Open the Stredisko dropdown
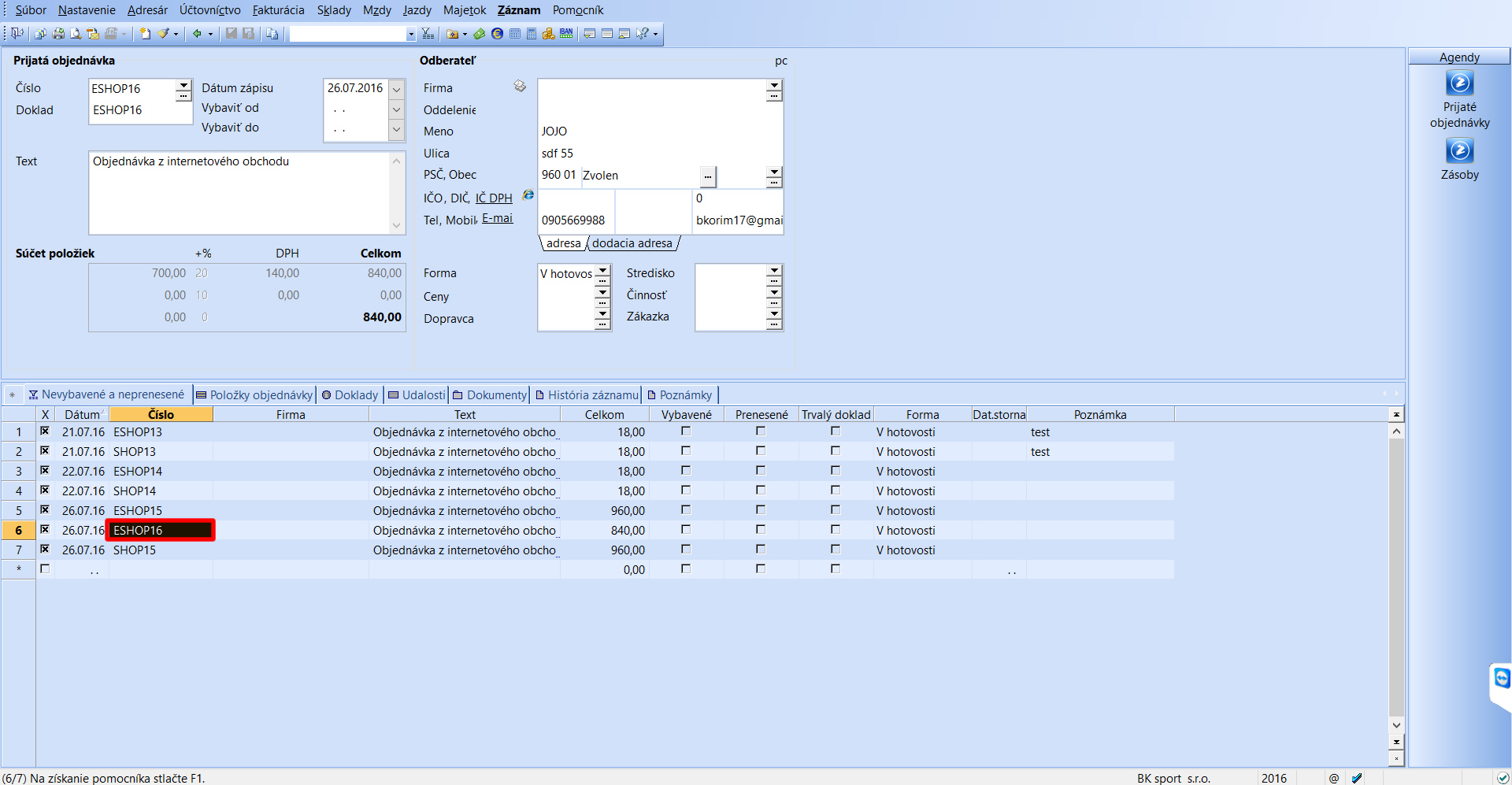The image size is (1512, 785). [774, 270]
